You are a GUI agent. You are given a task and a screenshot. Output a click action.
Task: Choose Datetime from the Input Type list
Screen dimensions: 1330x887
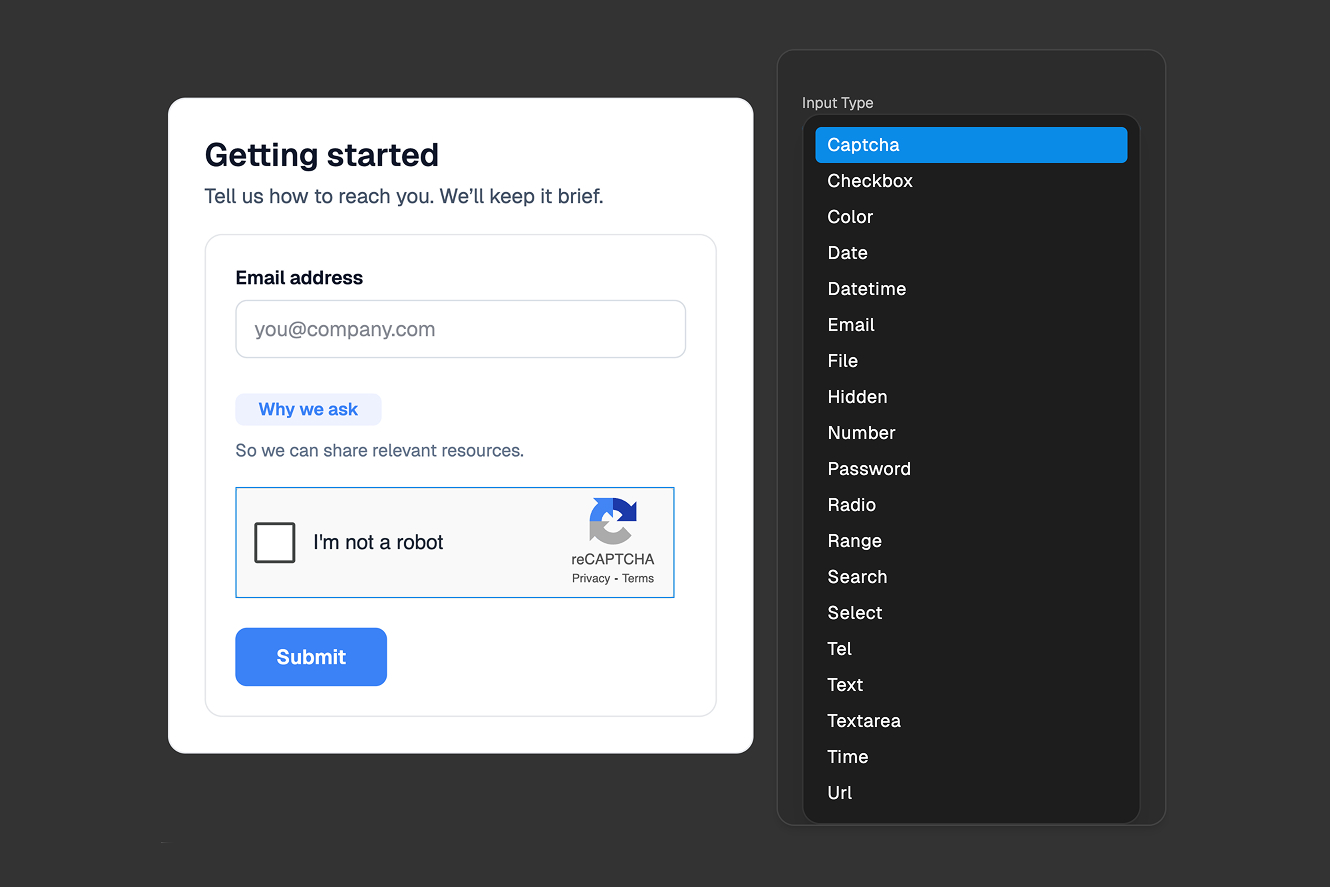click(x=971, y=289)
